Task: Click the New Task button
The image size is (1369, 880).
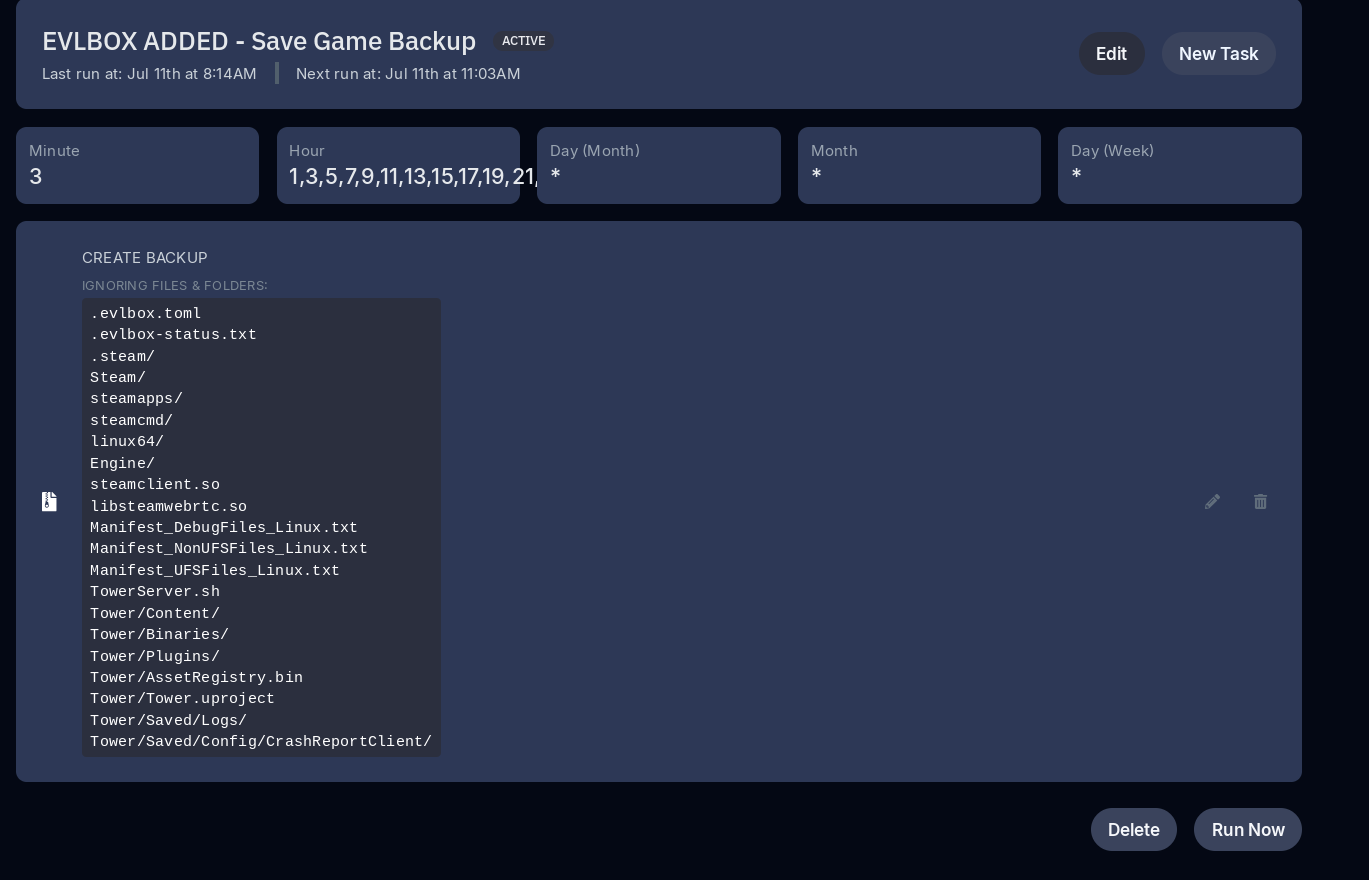Action: (1218, 54)
